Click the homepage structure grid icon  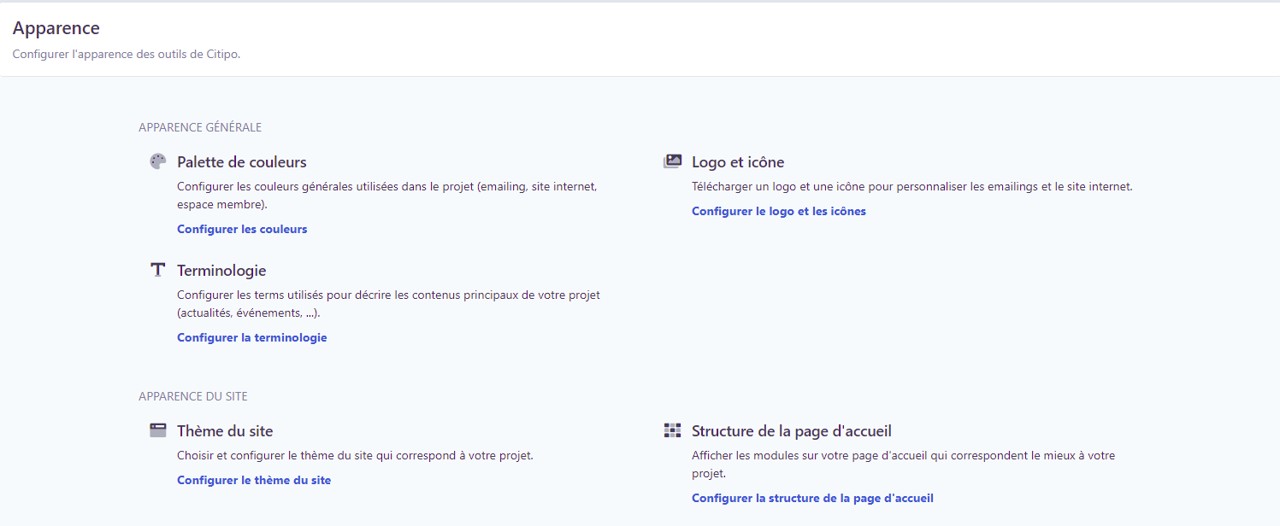tap(672, 431)
